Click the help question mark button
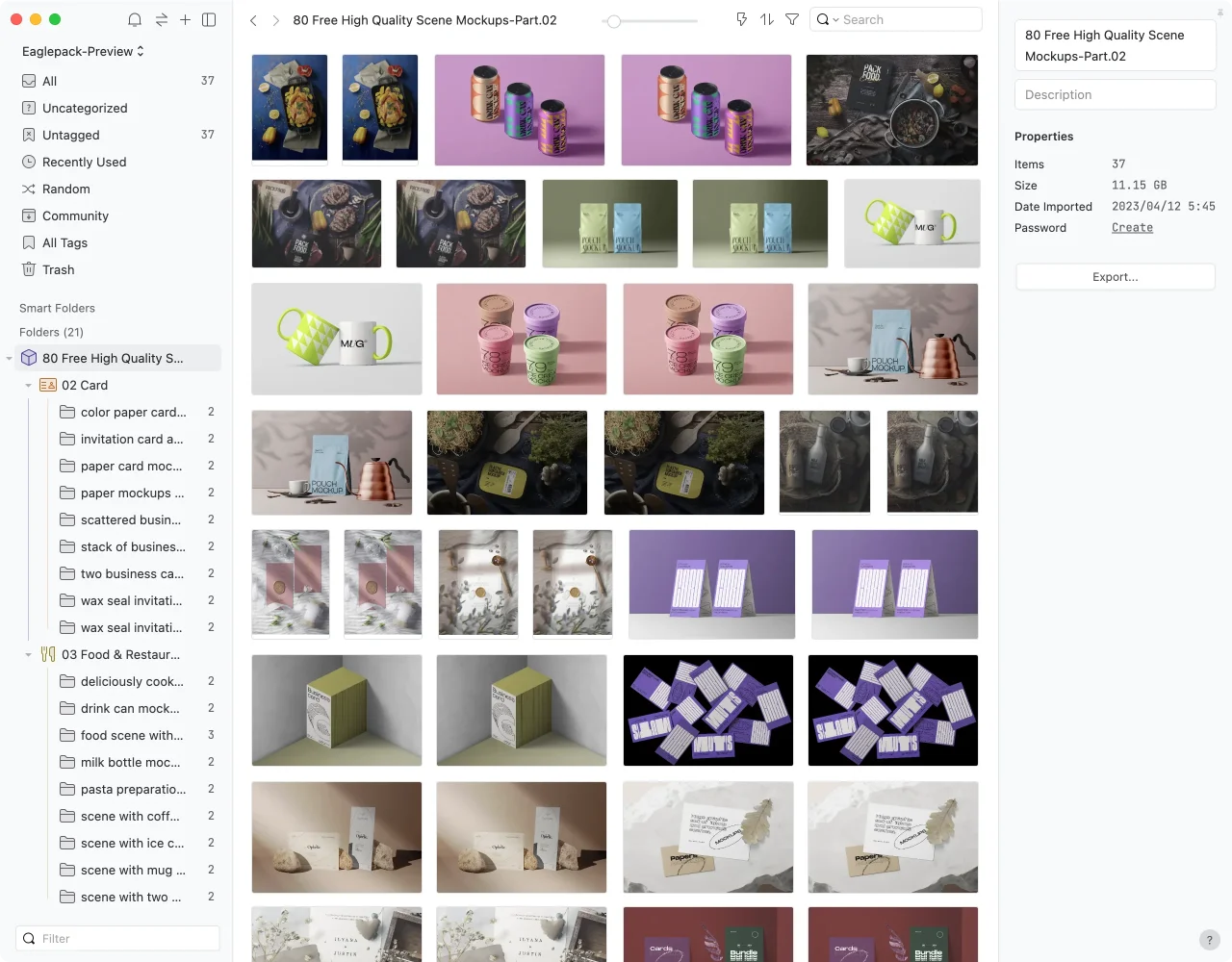The width and height of the screenshot is (1232, 962). 1210,940
